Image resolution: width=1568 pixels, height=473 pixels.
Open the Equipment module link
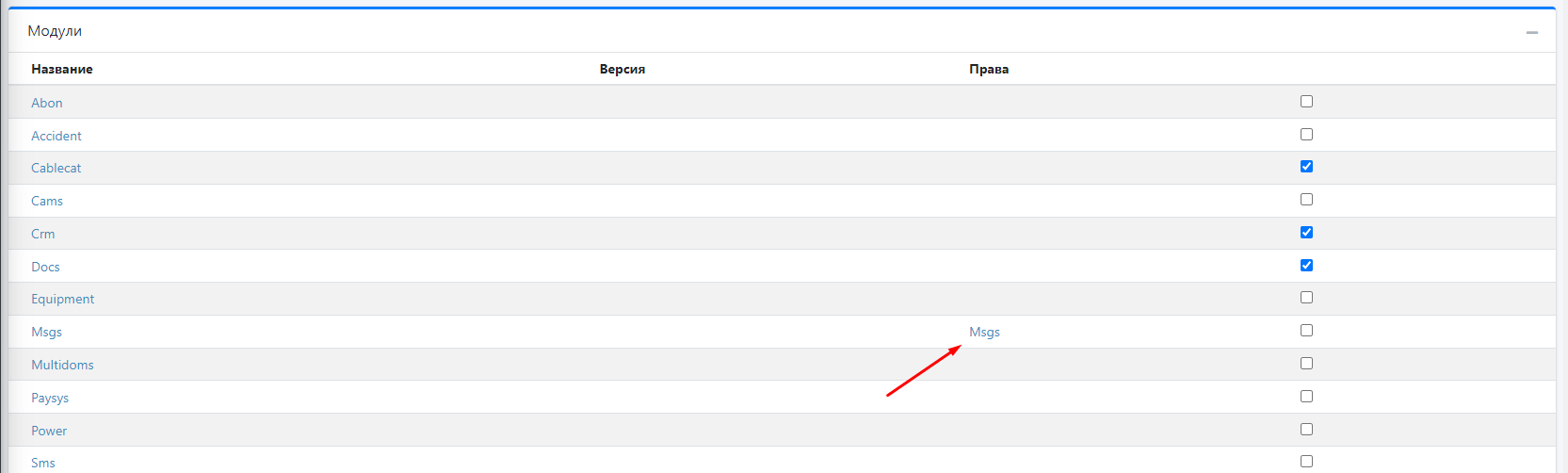63,299
